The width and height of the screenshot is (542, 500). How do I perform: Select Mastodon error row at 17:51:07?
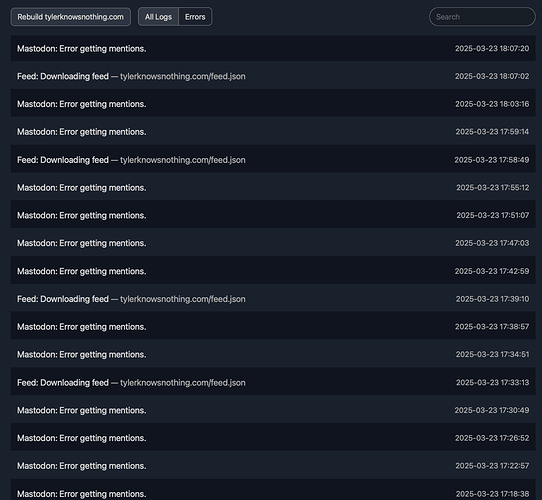click(273, 215)
